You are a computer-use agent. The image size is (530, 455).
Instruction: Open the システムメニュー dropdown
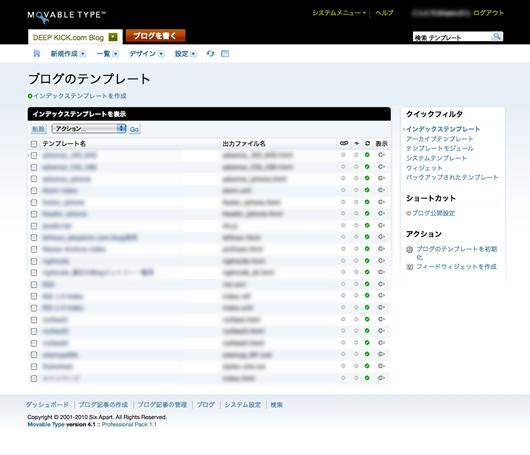click(x=339, y=13)
